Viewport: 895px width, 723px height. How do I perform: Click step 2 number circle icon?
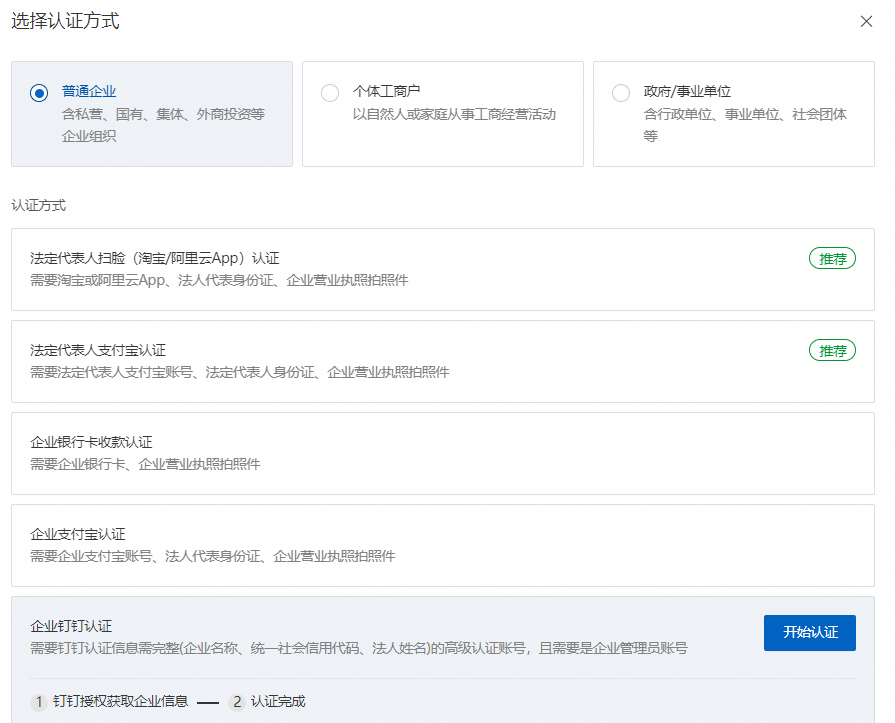pos(237,701)
